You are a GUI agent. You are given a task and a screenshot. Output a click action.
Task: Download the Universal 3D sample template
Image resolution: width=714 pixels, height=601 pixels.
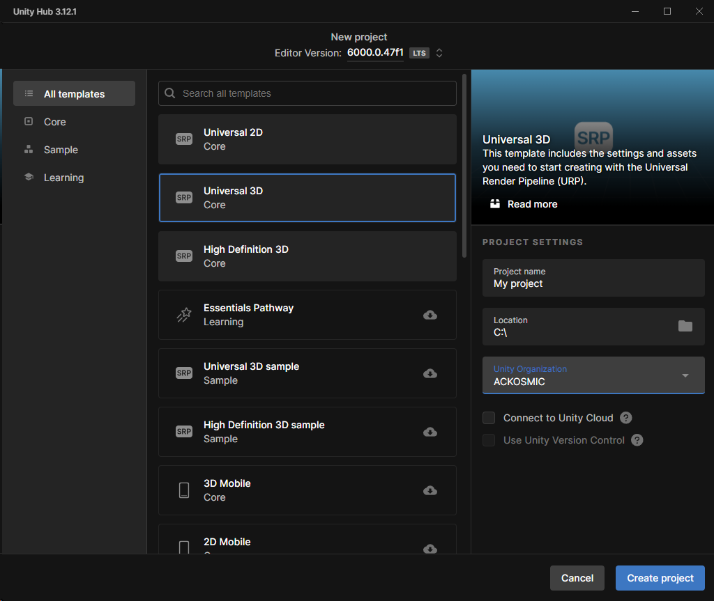click(430, 373)
